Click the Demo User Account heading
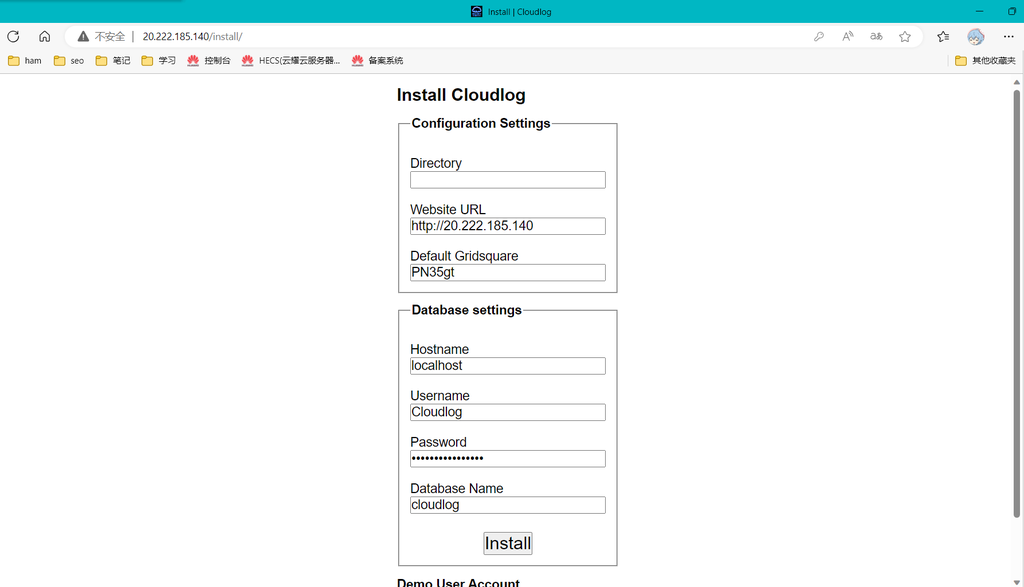The image size is (1024, 587). (x=458, y=582)
